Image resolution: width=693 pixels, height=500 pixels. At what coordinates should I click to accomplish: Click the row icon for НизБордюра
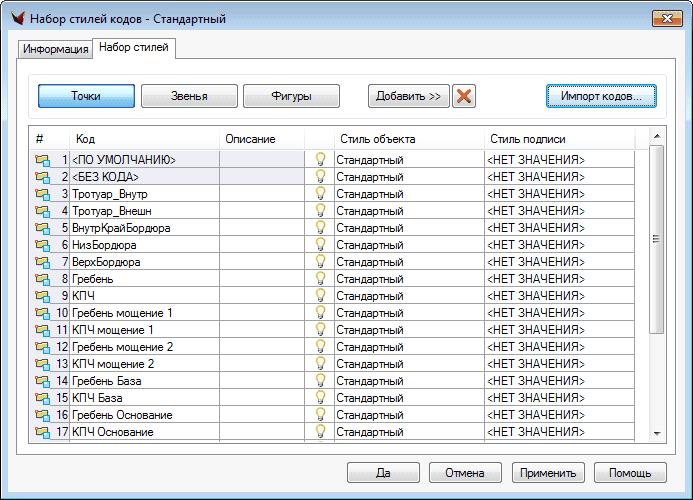tap(42, 245)
